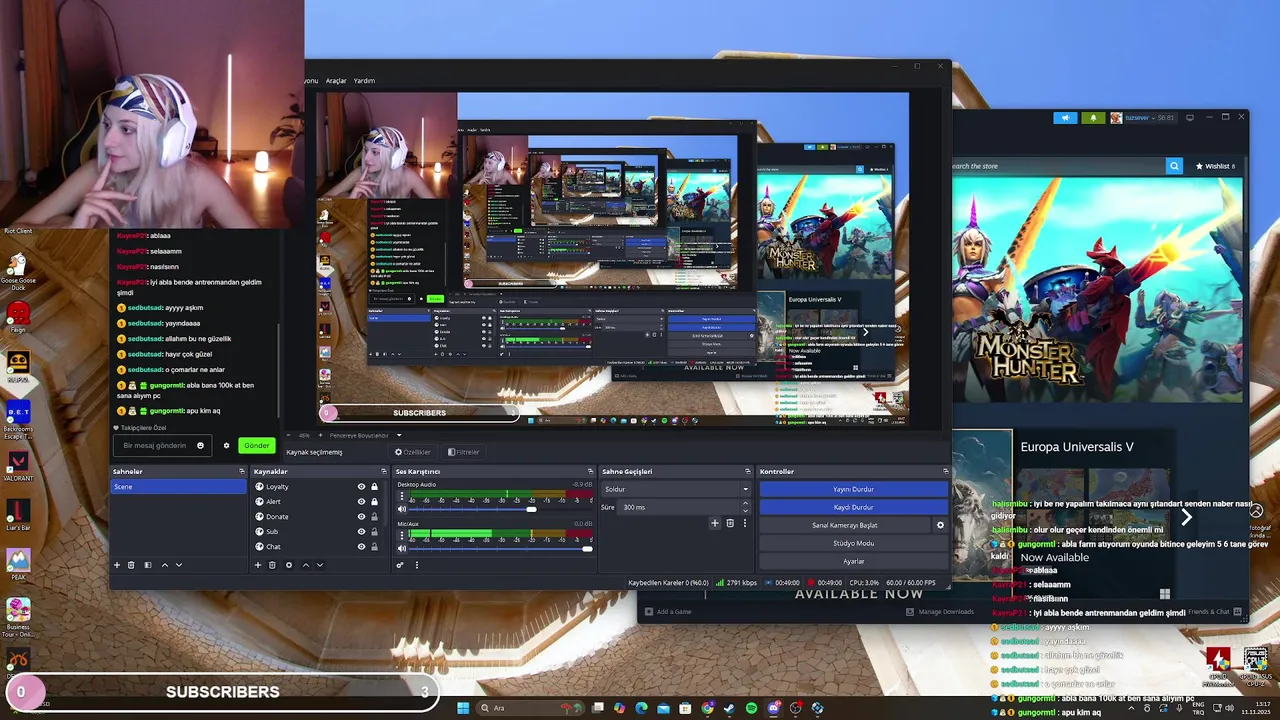Image resolution: width=1280 pixels, height=720 pixels.
Task: Toggle lock on Loyalty source
Action: click(375, 487)
